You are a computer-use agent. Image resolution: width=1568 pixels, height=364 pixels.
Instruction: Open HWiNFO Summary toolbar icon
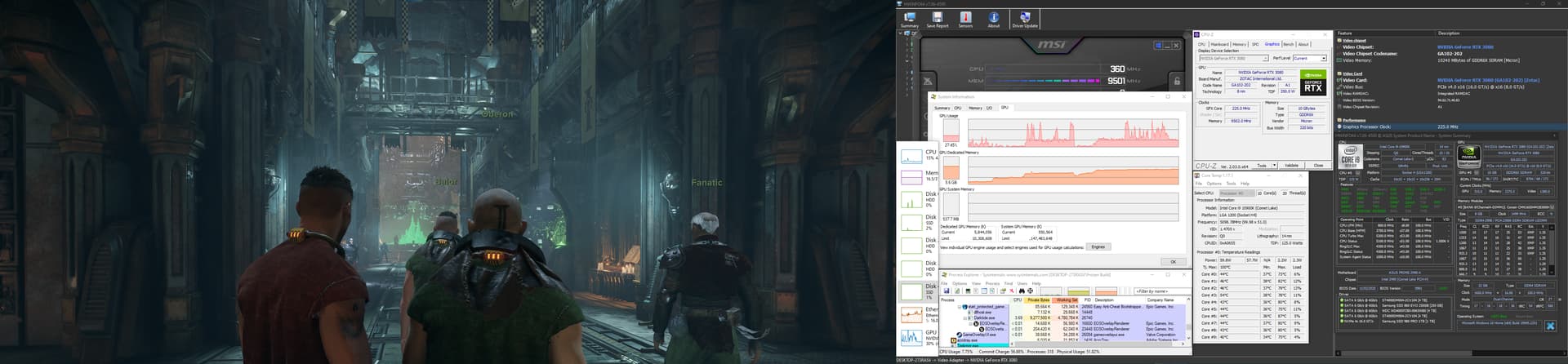pos(910,20)
